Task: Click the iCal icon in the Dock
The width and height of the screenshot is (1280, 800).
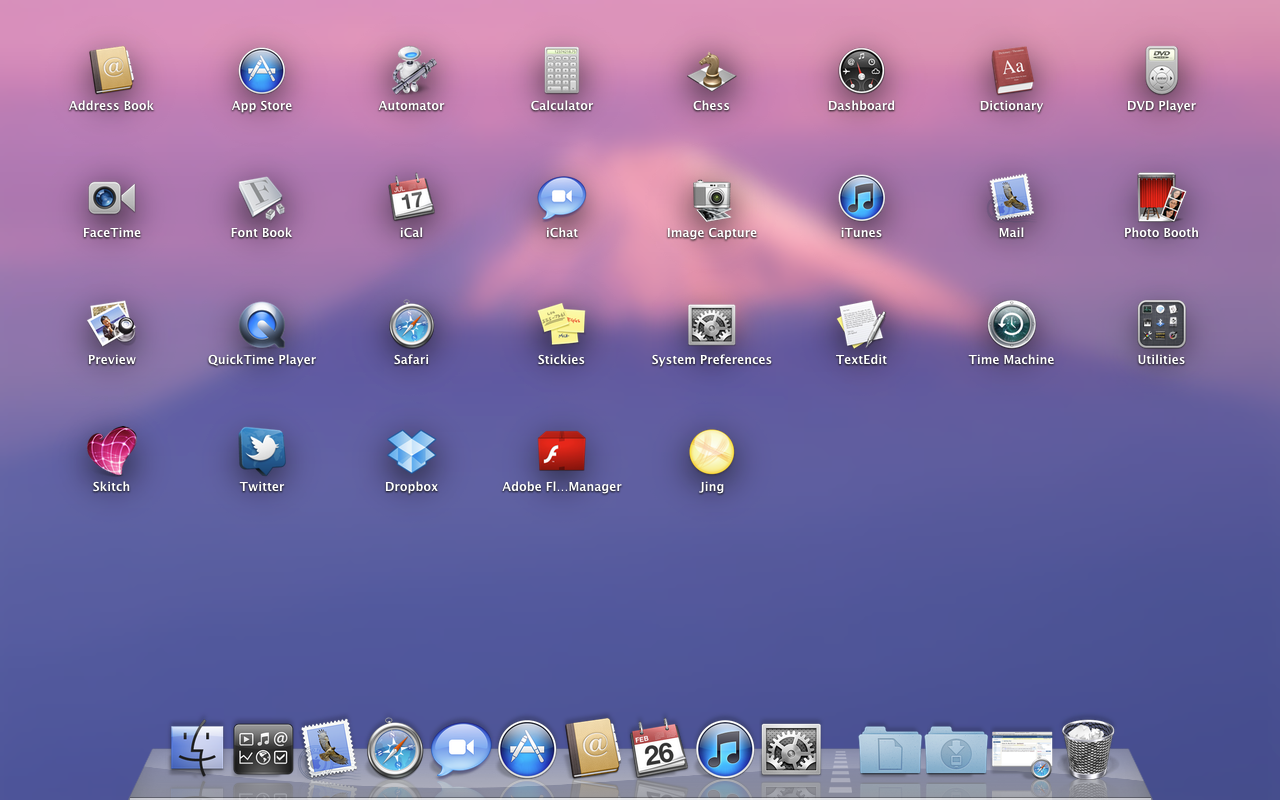Action: [x=659, y=748]
